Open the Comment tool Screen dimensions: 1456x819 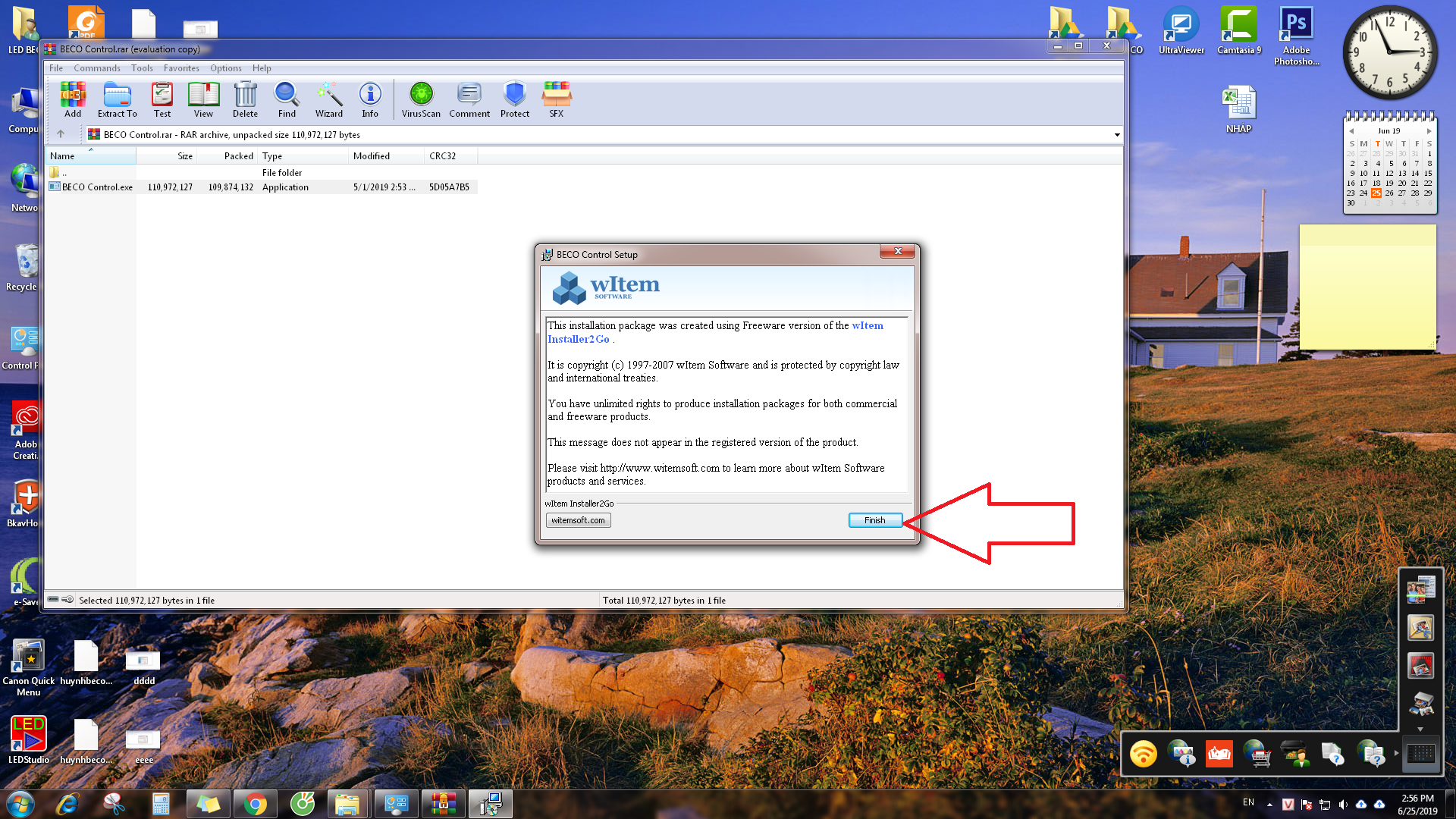469,99
